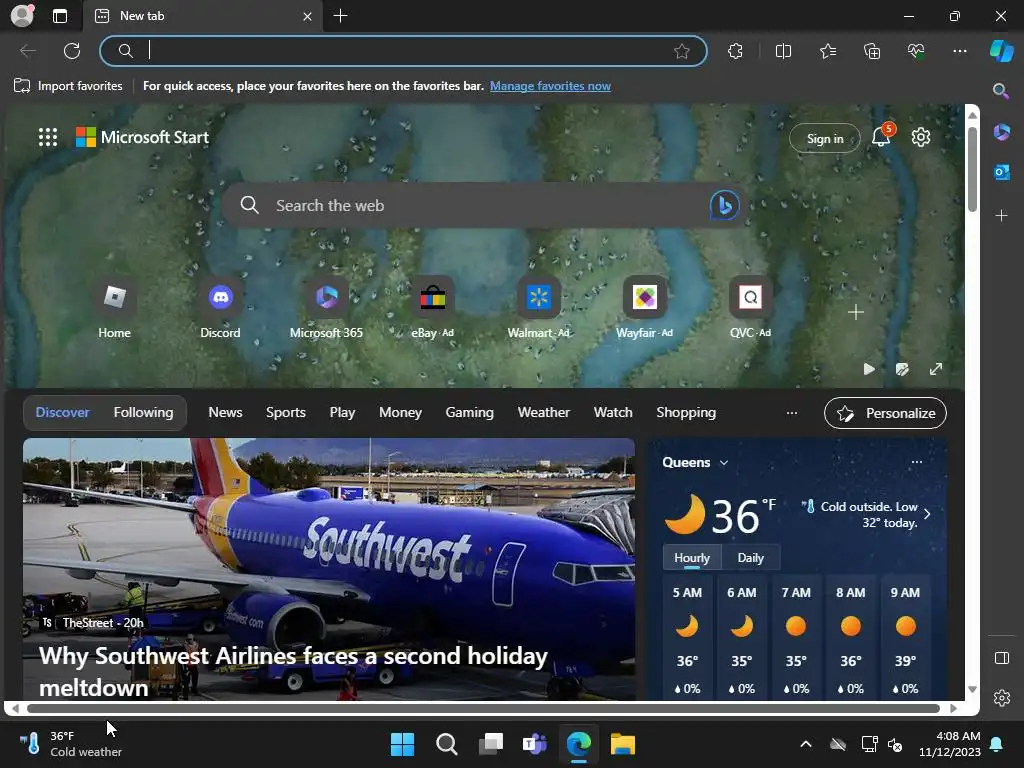Edit the background image
This screenshot has width=1024, height=768.
click(x=902, y=369)
